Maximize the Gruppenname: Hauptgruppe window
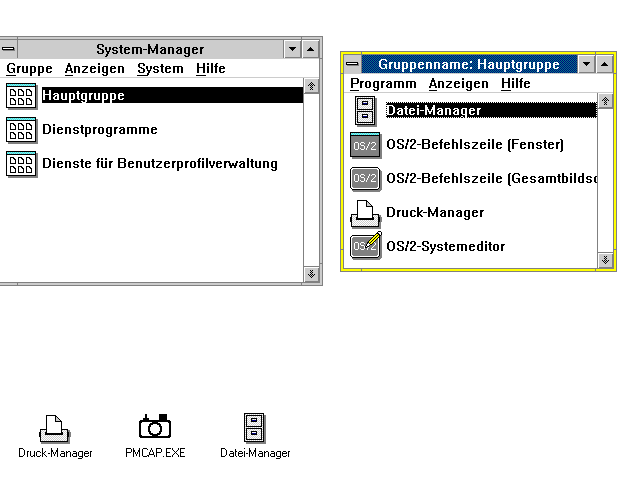The image size is (640, 480). click(604, 64)
